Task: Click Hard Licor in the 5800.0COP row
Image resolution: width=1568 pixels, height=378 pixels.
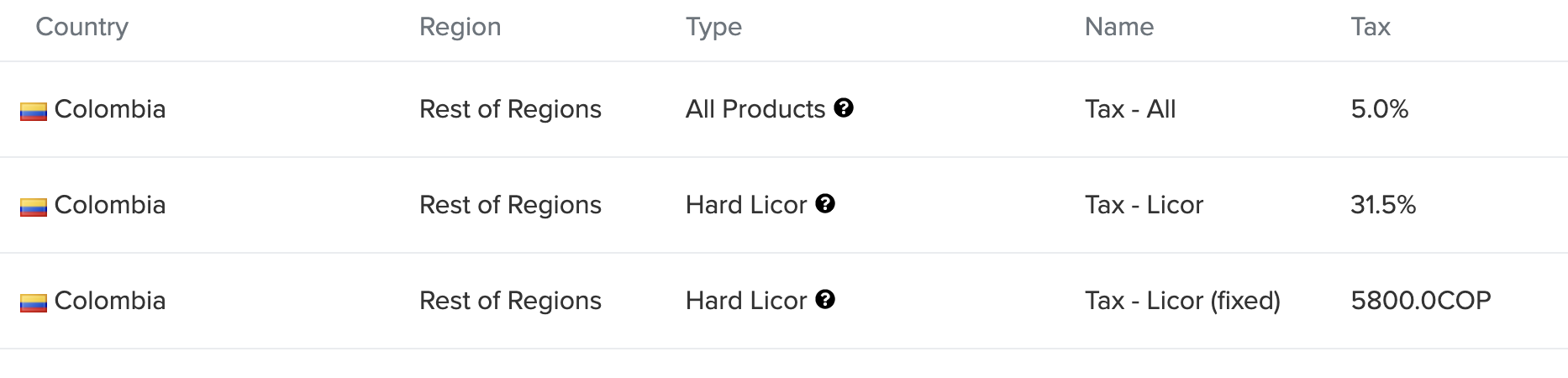Action: coord(745,301)
